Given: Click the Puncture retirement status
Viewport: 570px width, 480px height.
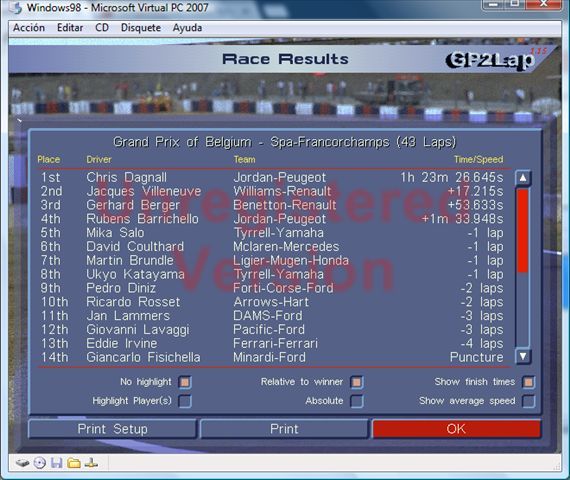Looking at the screenshot, I should 477,357.
